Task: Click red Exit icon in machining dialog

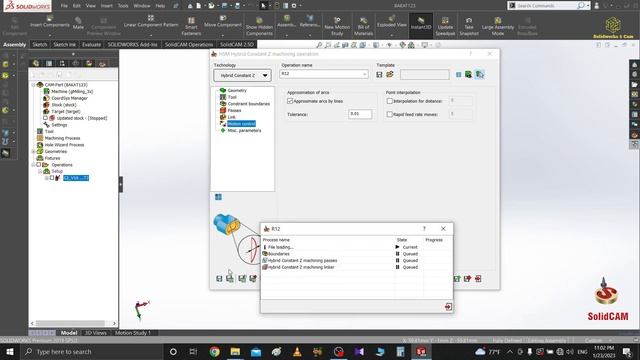Action: pyautogui.click(x=478, y=279)
